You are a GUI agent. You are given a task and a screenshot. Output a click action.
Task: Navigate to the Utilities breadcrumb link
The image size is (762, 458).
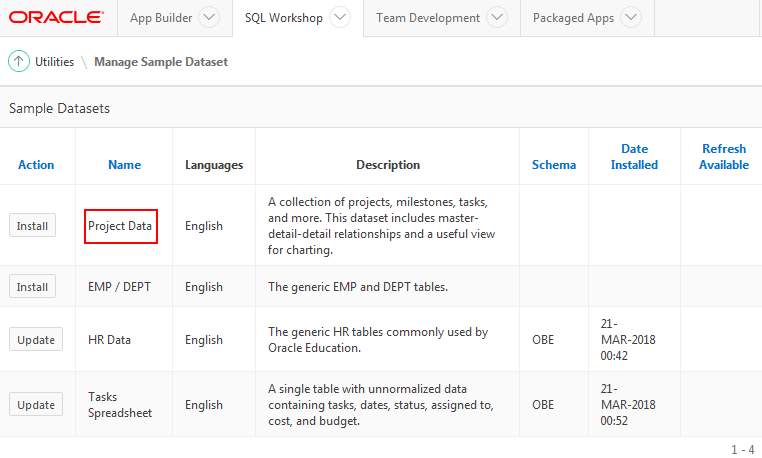[54, 62]
